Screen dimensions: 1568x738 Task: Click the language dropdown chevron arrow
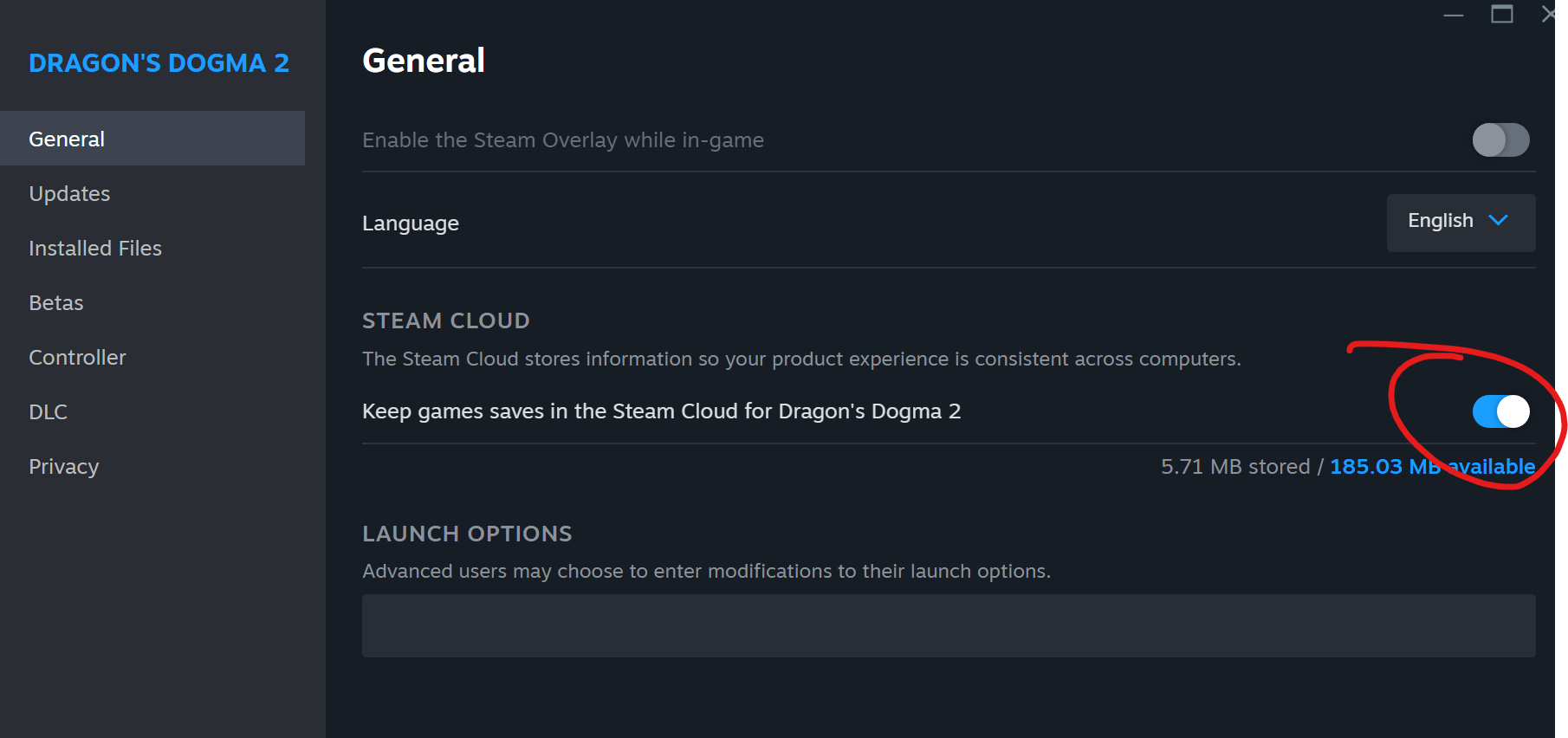1498,221
